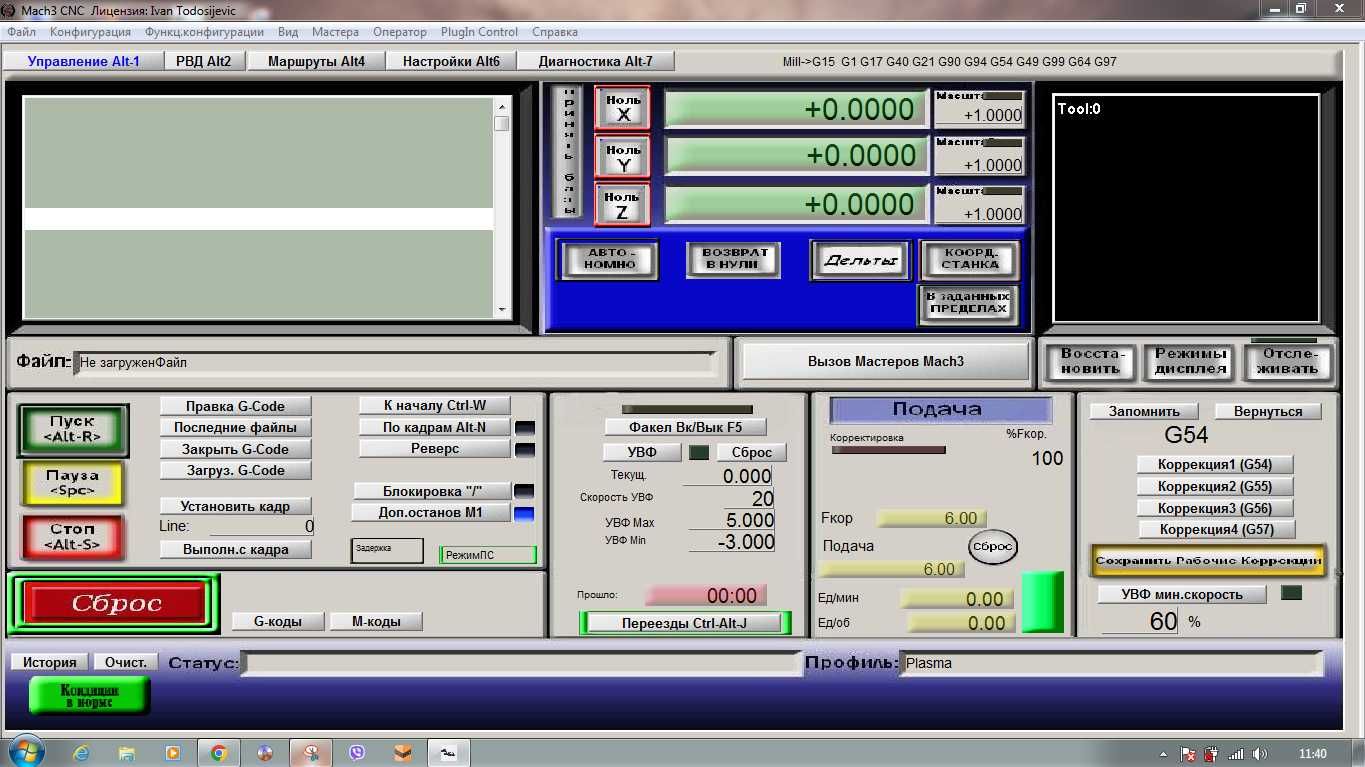Zero the Y axis with Ноль Y
Viewport: 1365px width, 767px height.
(x=623, y=157)
